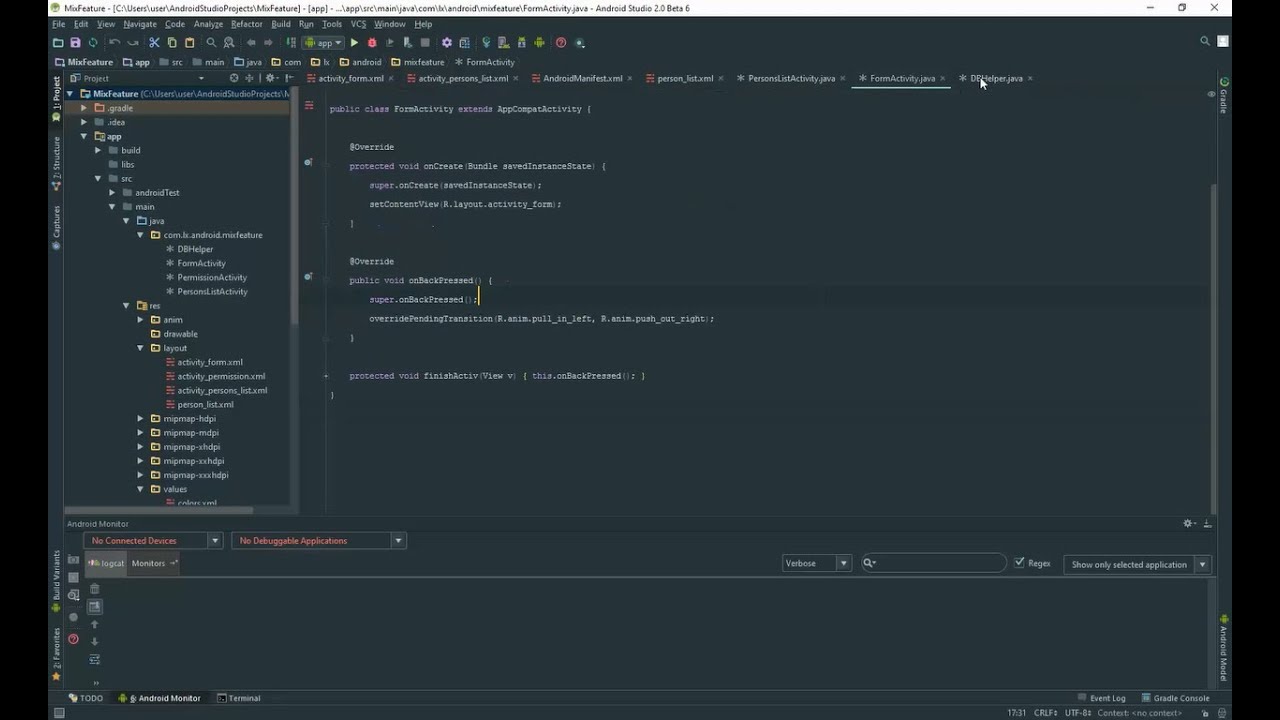Close the activity_form.xml tab
This screenshot has height=720, width=1280.
[391, 78]
